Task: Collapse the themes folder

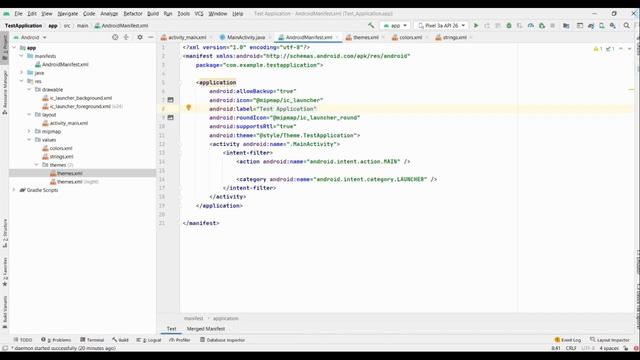Action: point(37,165)
